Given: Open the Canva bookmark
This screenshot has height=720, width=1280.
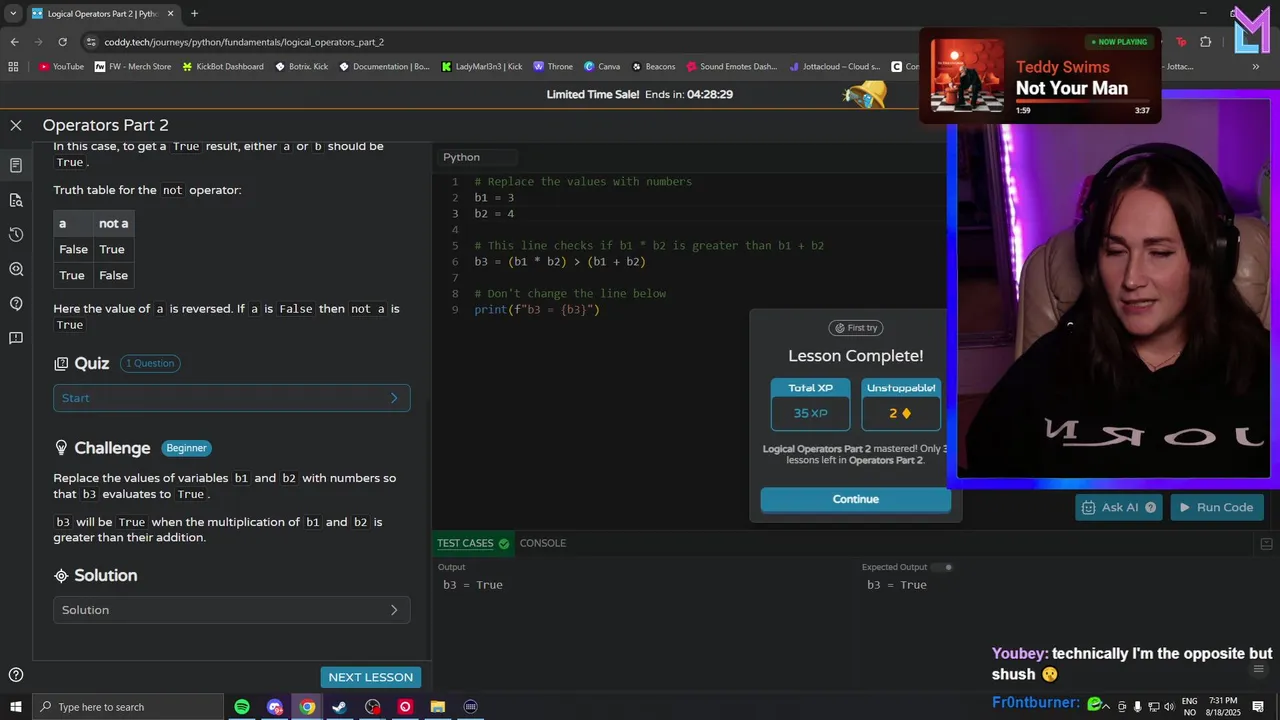Looking at the screenshot, I should click(x=602, y=67).
